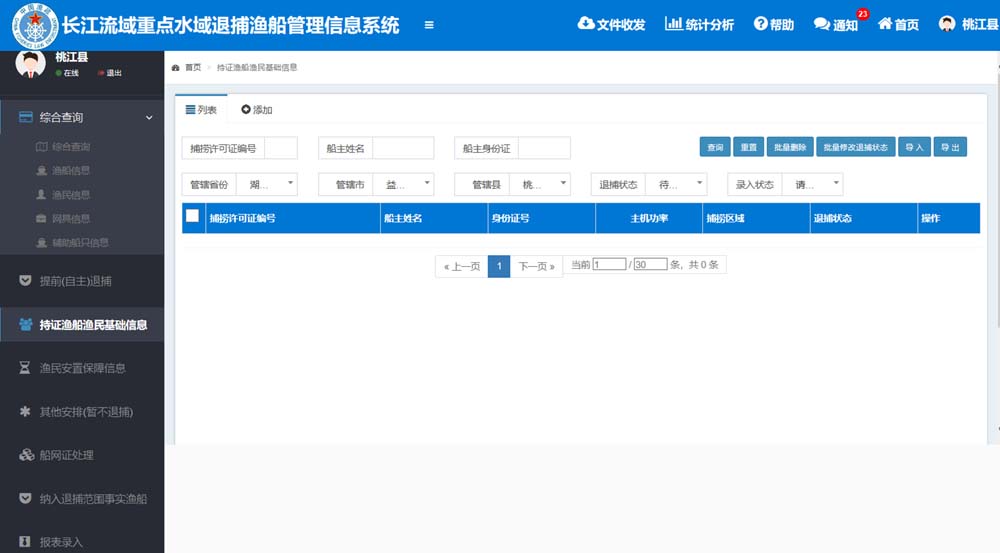
Task: Click the 批量修改退捕状态 button
Action: [856, 147]
